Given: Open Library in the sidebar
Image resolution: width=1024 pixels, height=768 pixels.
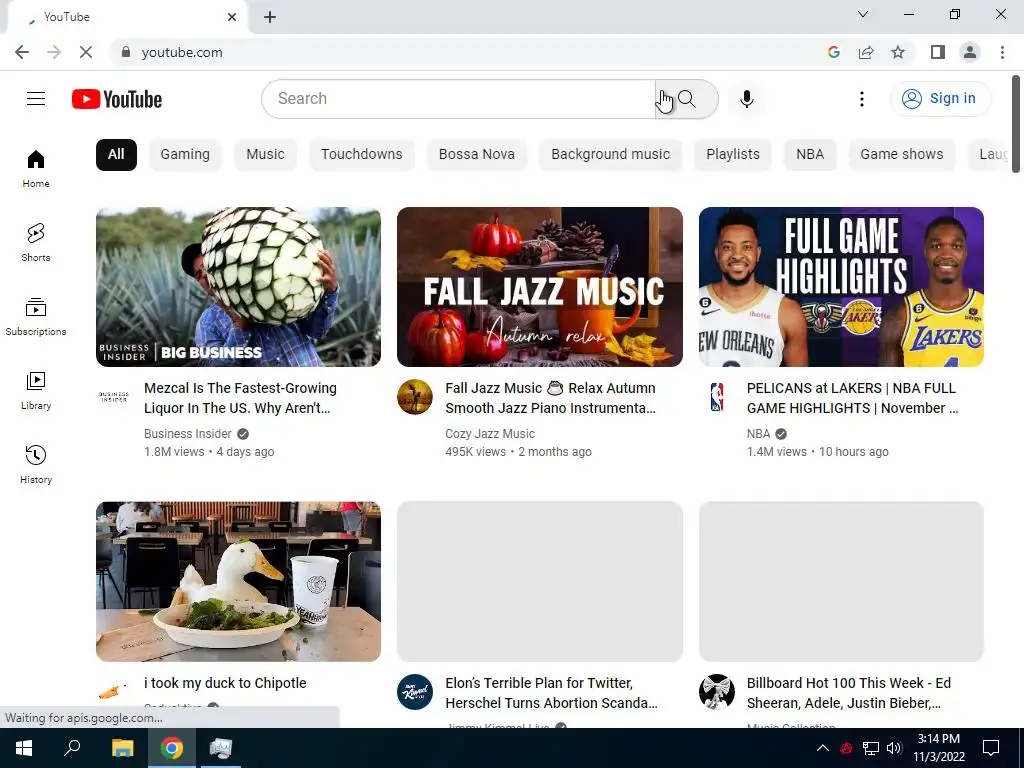Looking at the screenshot, I should pyautogui.click(x=36, y=391).
